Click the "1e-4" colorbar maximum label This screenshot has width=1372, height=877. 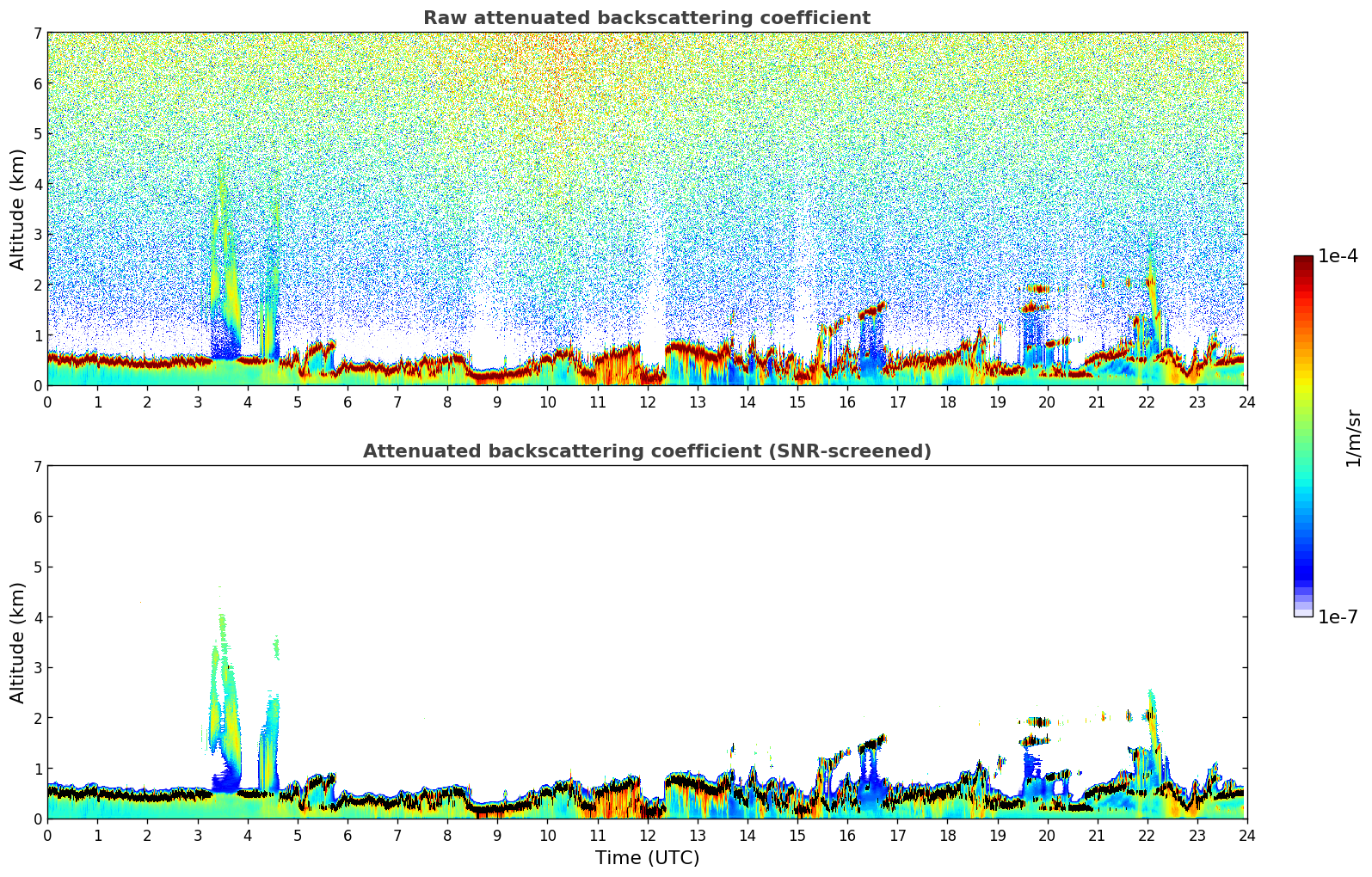(x=1338, y=256)
